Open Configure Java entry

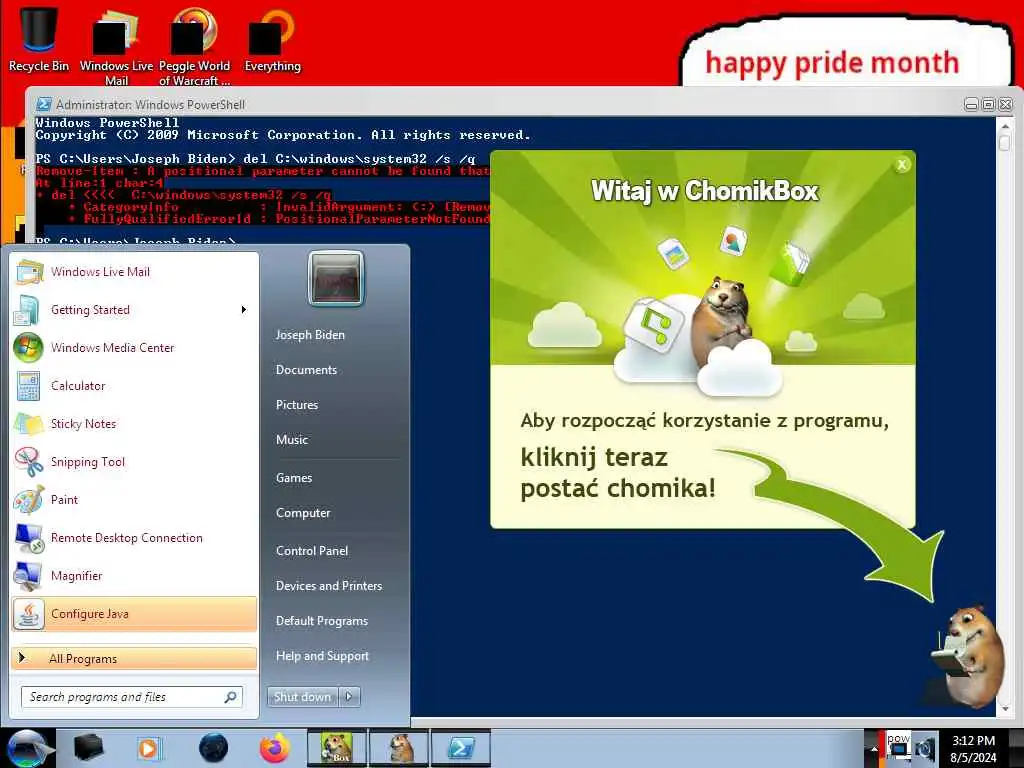click(x=134, y=613)
